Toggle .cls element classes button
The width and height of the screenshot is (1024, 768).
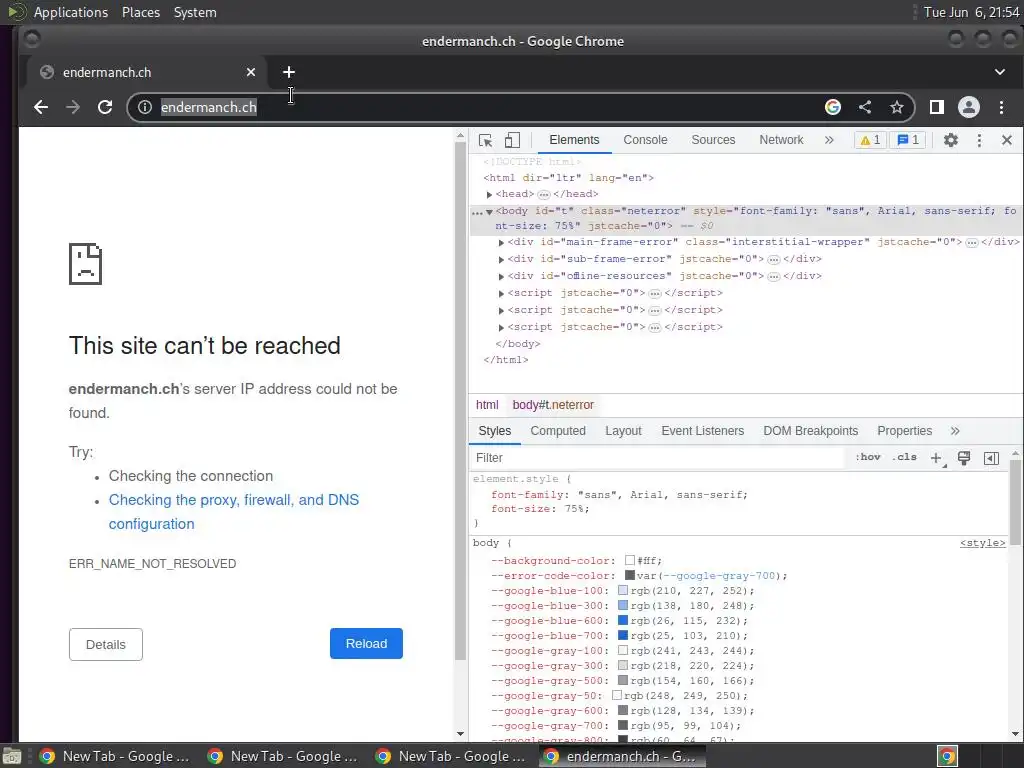tap(904, 457)
